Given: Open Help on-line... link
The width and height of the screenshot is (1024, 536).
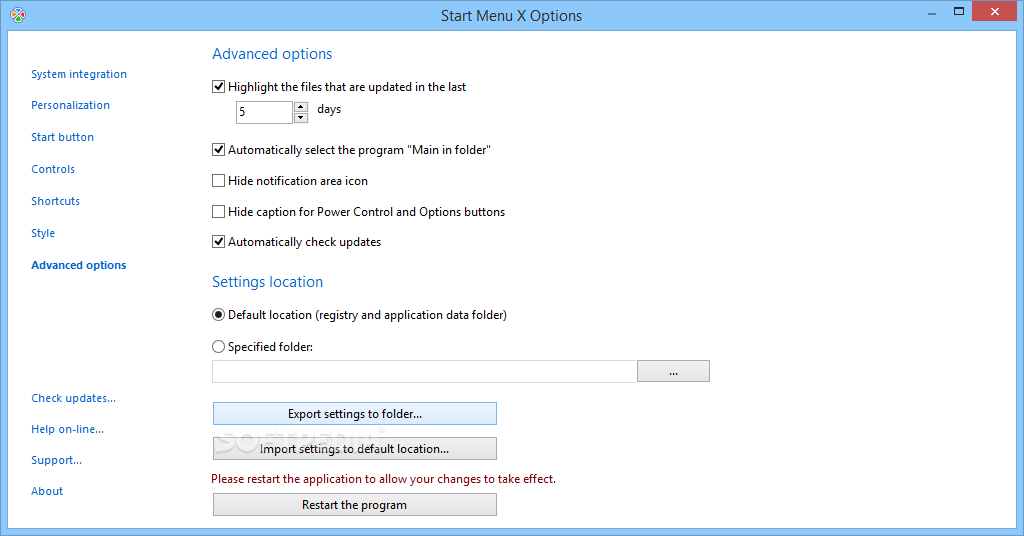Looking at the screenshot, I should 68,430.
